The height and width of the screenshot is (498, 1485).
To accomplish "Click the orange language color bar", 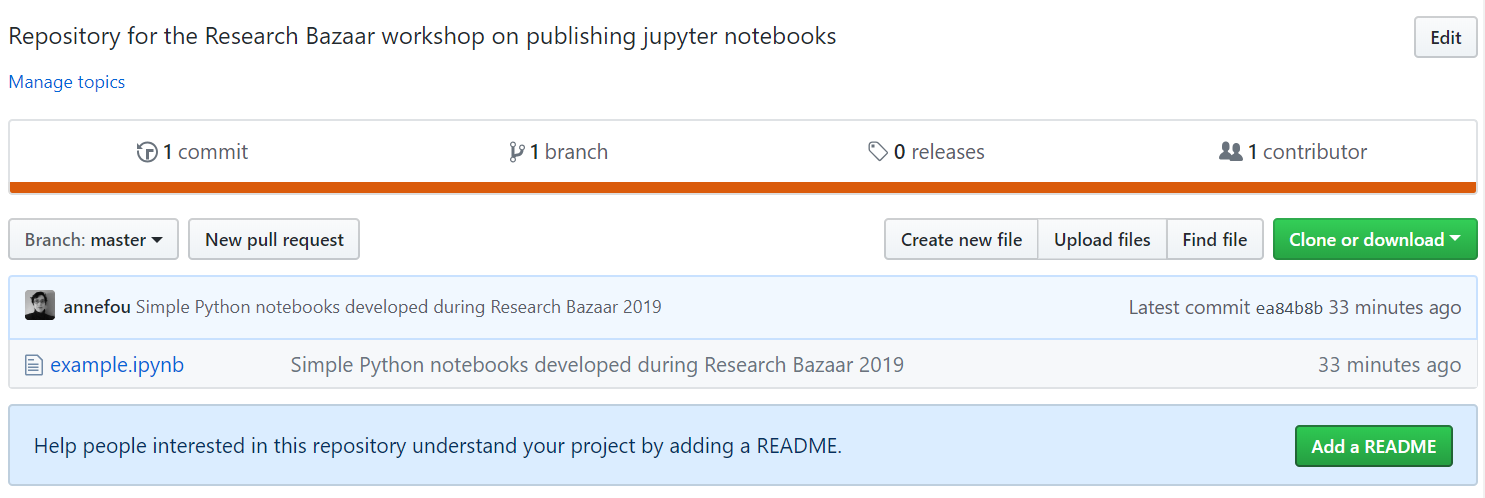I will tap(743, 187).
